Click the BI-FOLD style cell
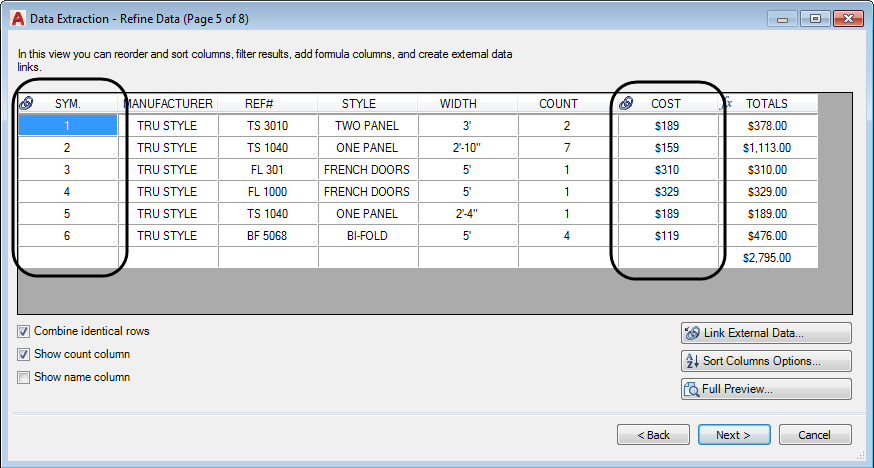The width and height of the screenshot is (874, 468). [x=368, y=236]
